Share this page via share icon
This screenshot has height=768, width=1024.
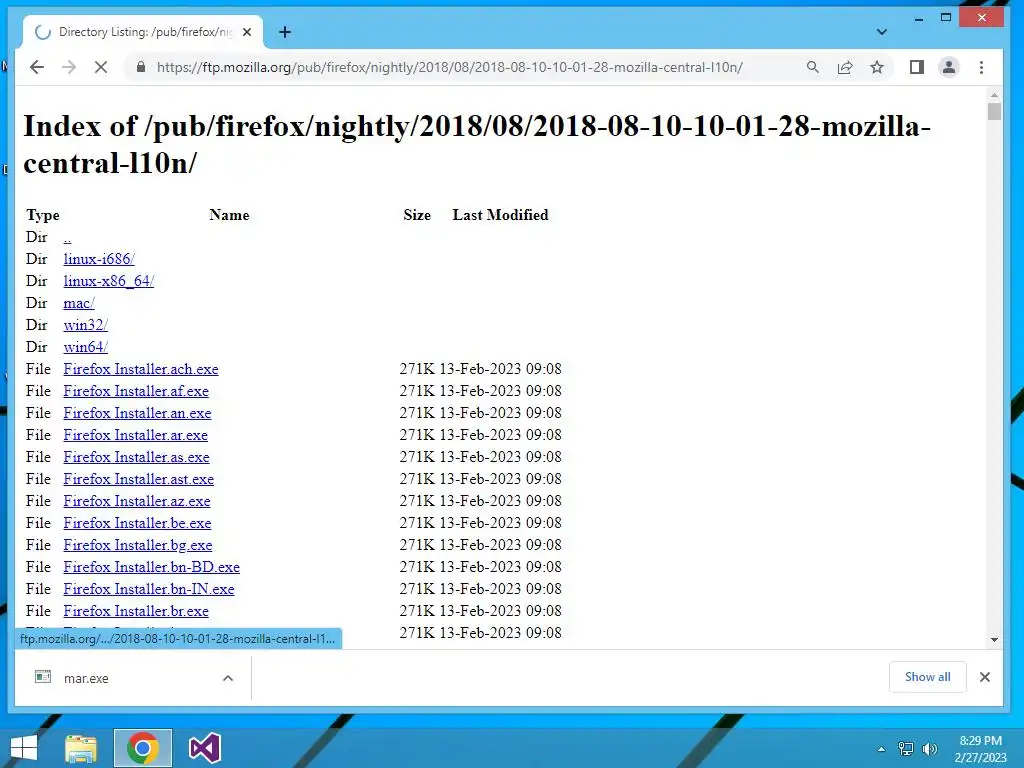845,67
